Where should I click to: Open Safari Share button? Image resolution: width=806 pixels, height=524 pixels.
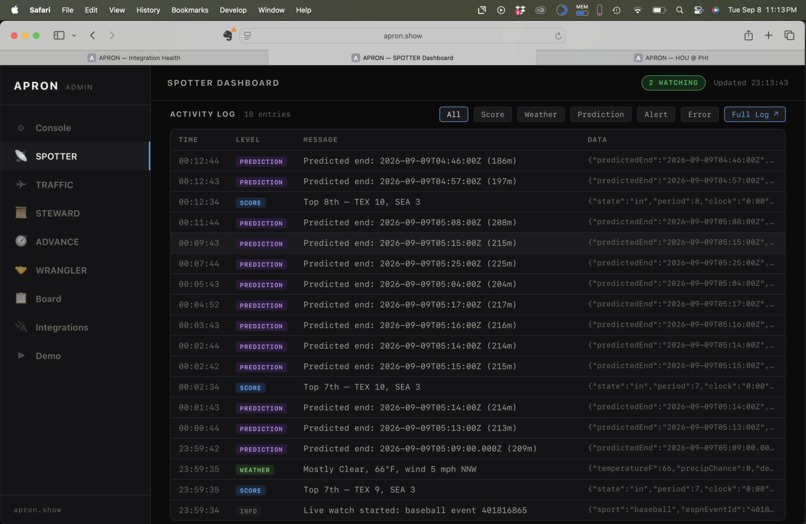pyautogui.click(x=748, y=35)
